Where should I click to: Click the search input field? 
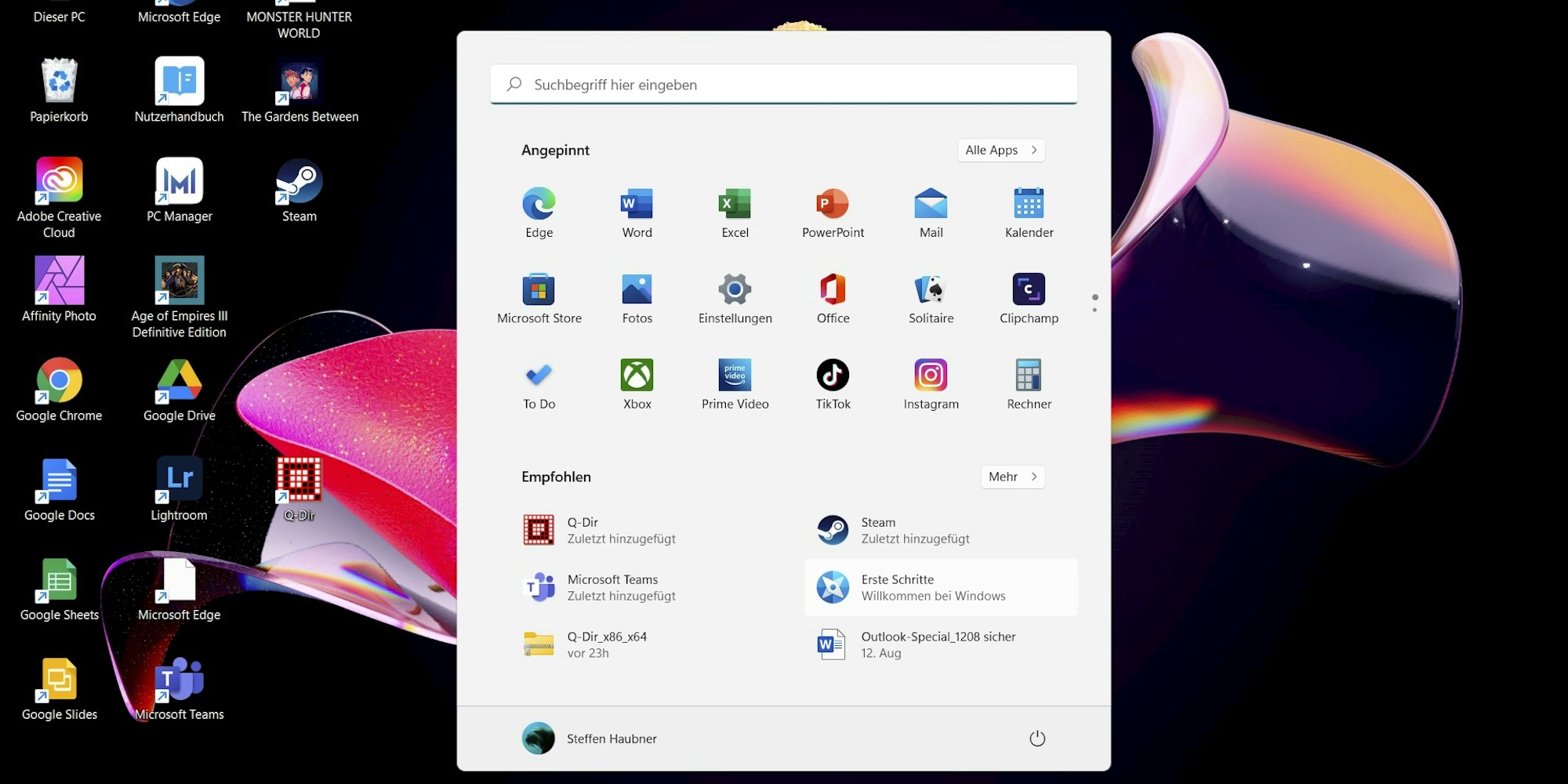coord(784,84)
